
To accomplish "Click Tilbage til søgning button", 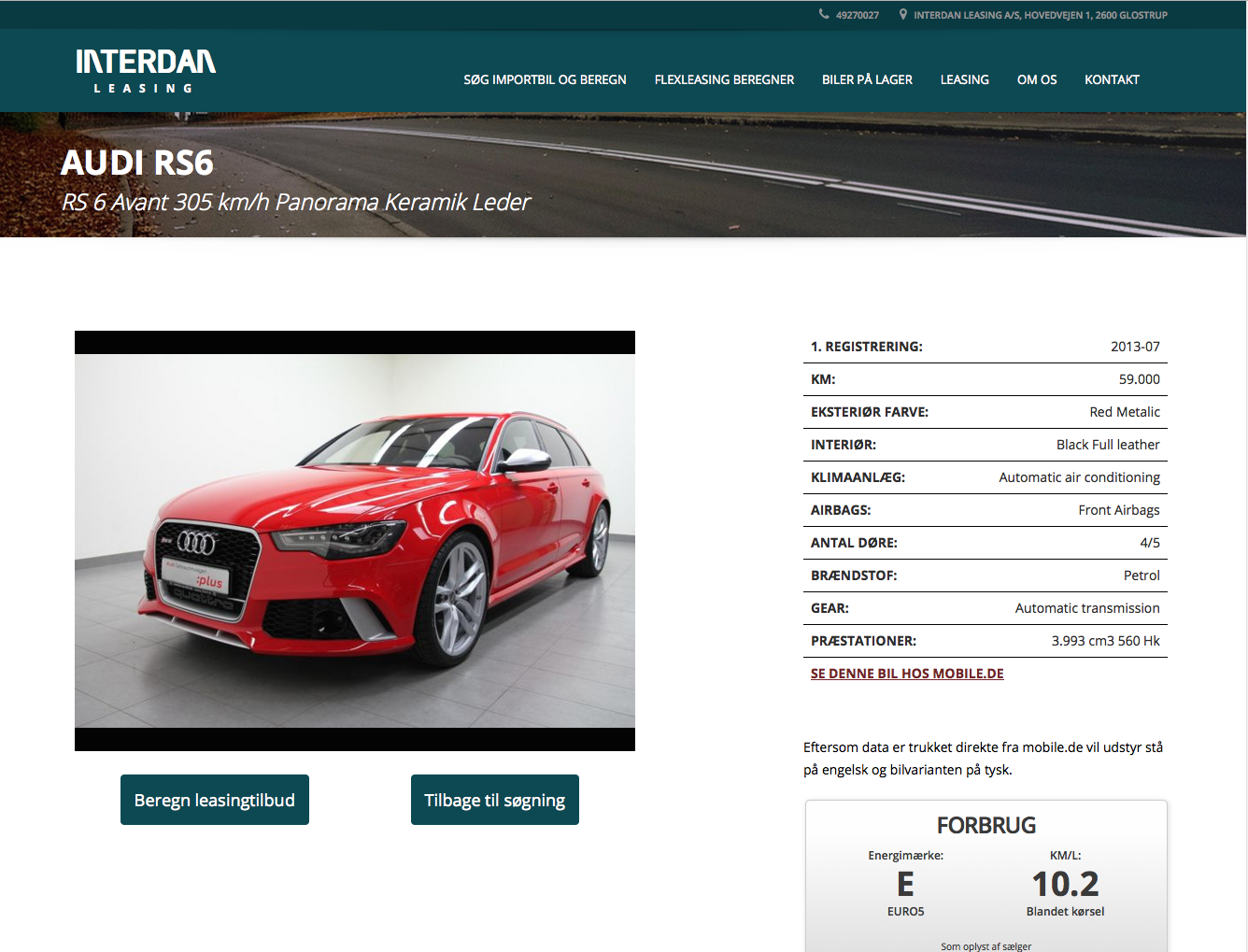I will pyautogui.click(x=495, y=800).
